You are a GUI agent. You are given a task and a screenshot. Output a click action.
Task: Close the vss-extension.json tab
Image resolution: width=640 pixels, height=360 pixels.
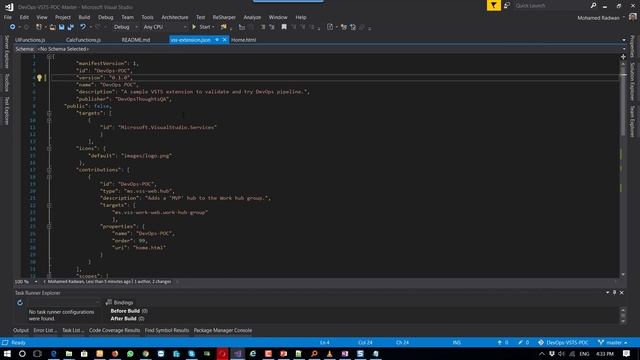click(224, 40)
